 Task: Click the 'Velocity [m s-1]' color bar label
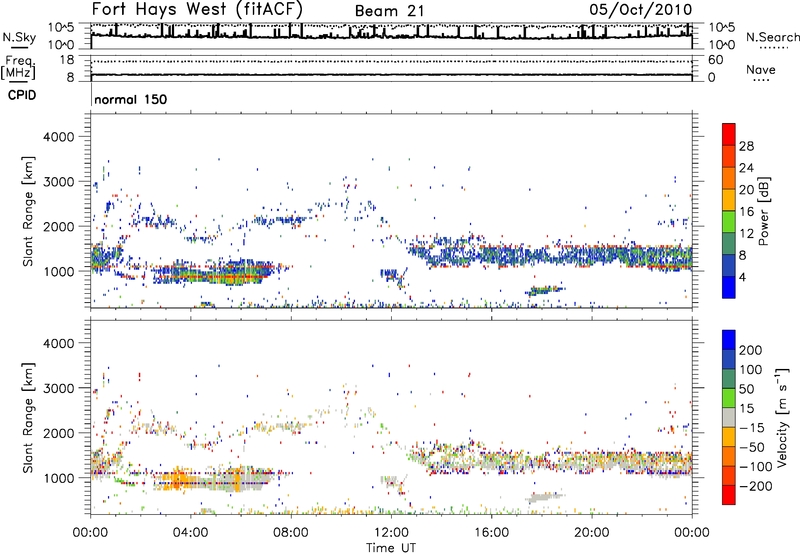coord(782,417)
